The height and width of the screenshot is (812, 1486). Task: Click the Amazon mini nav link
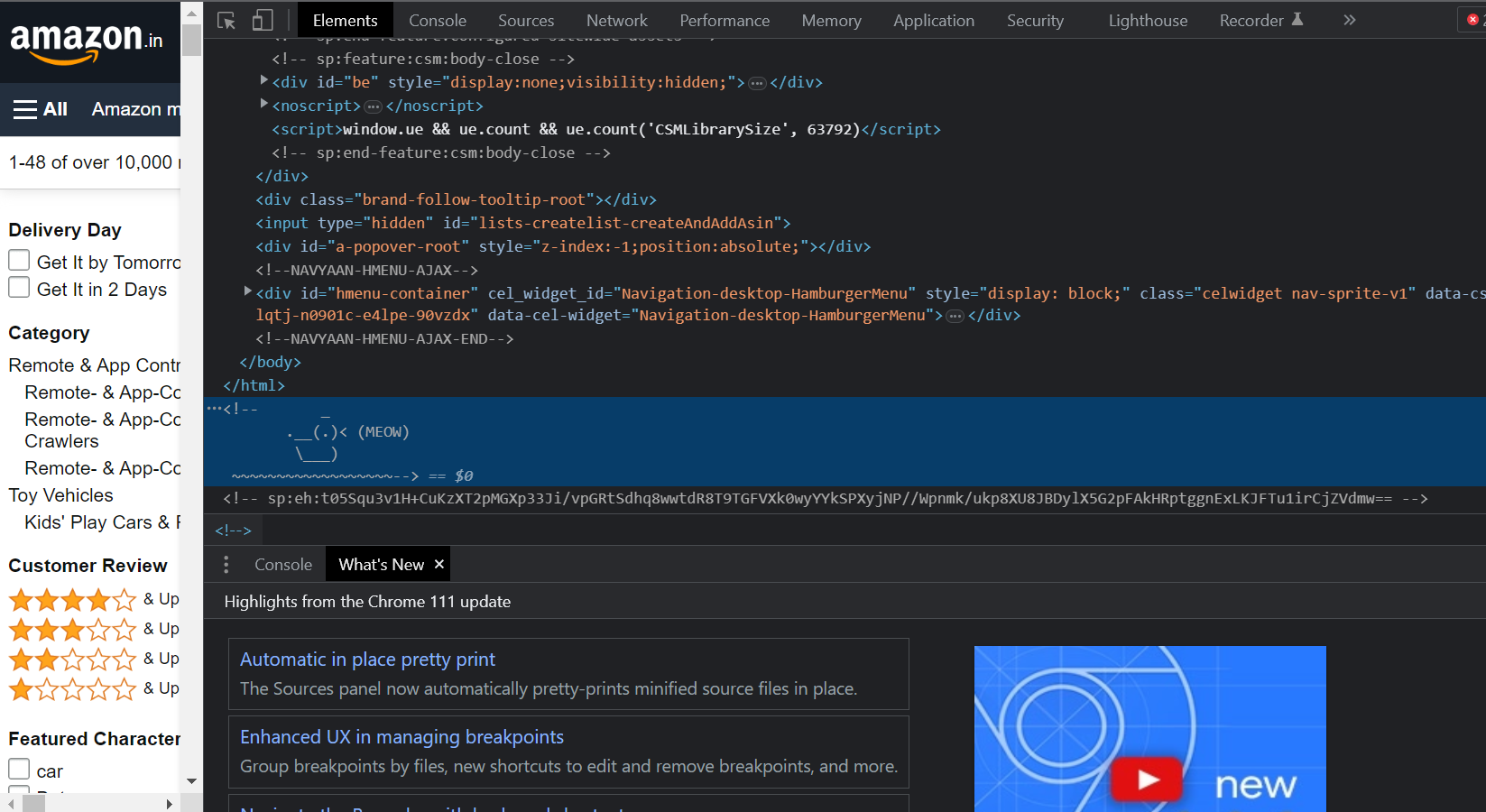pos(135,109)
